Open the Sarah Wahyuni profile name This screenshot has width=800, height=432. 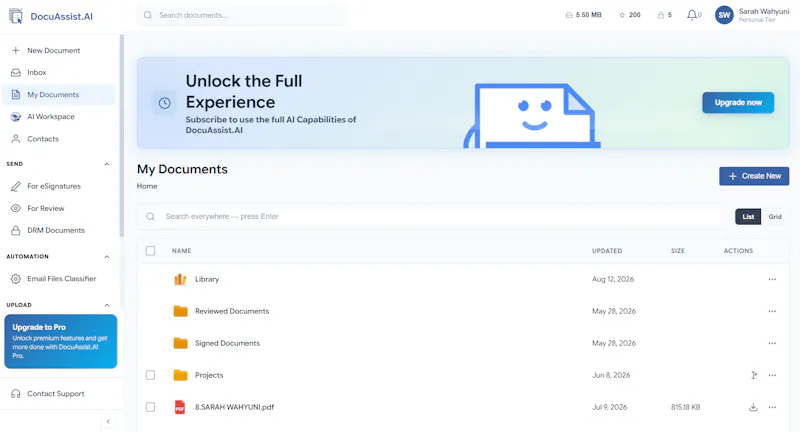(764, 11)
